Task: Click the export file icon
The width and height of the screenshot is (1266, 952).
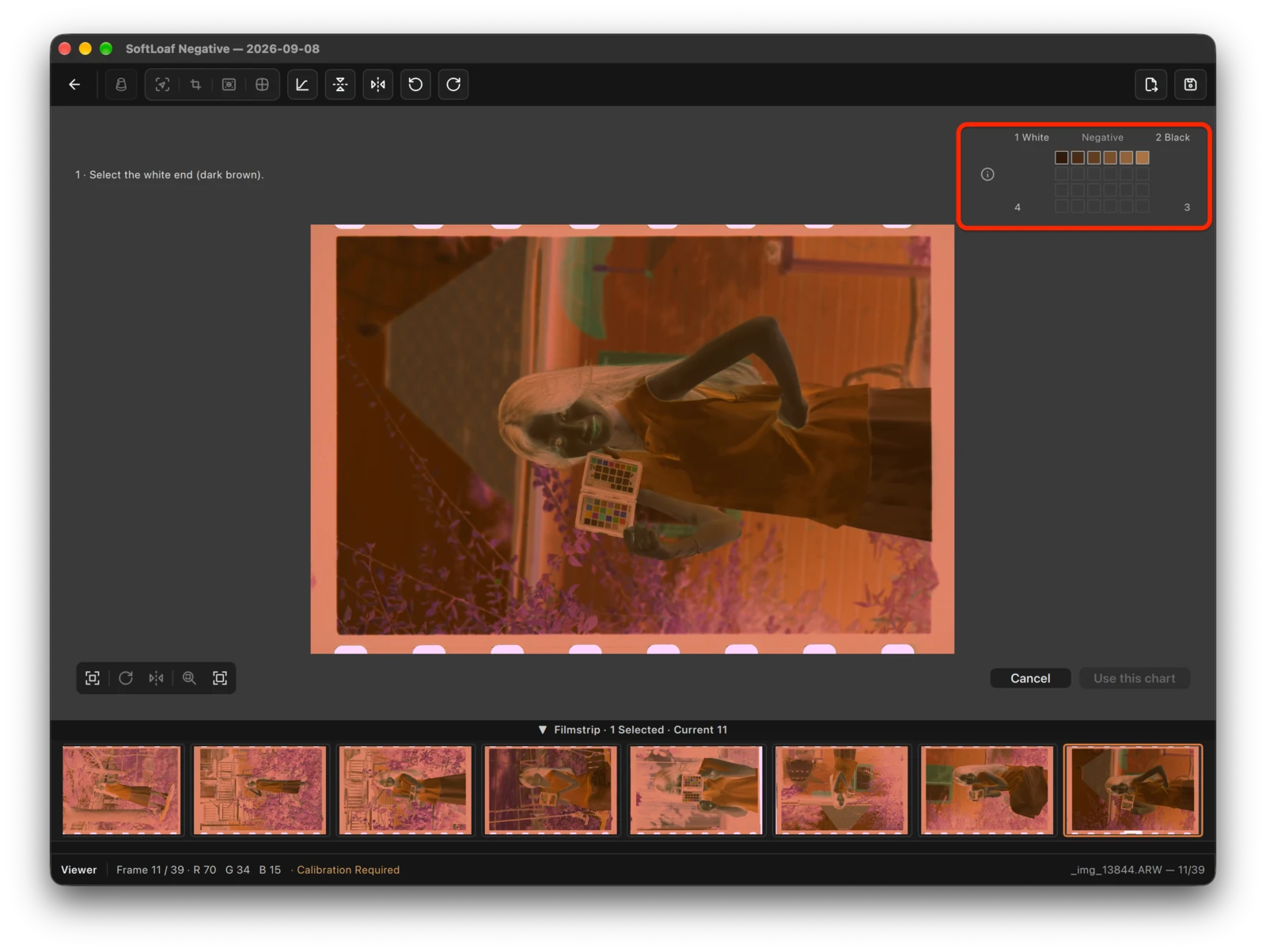Action: [x=1151, y=85]
